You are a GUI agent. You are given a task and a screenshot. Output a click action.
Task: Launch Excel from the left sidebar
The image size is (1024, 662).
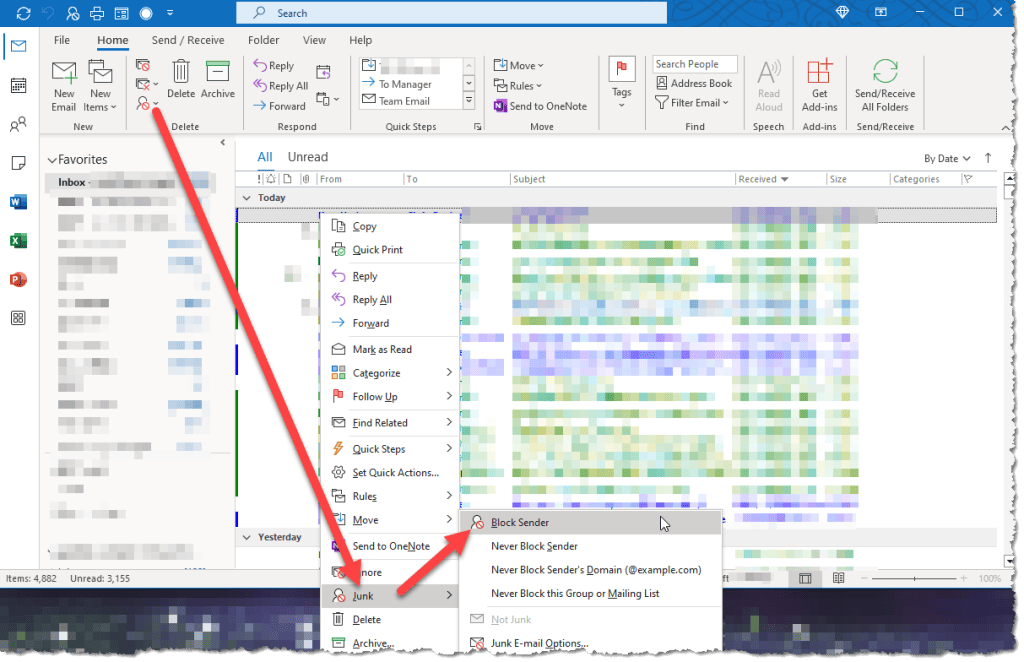click(17, 240)
